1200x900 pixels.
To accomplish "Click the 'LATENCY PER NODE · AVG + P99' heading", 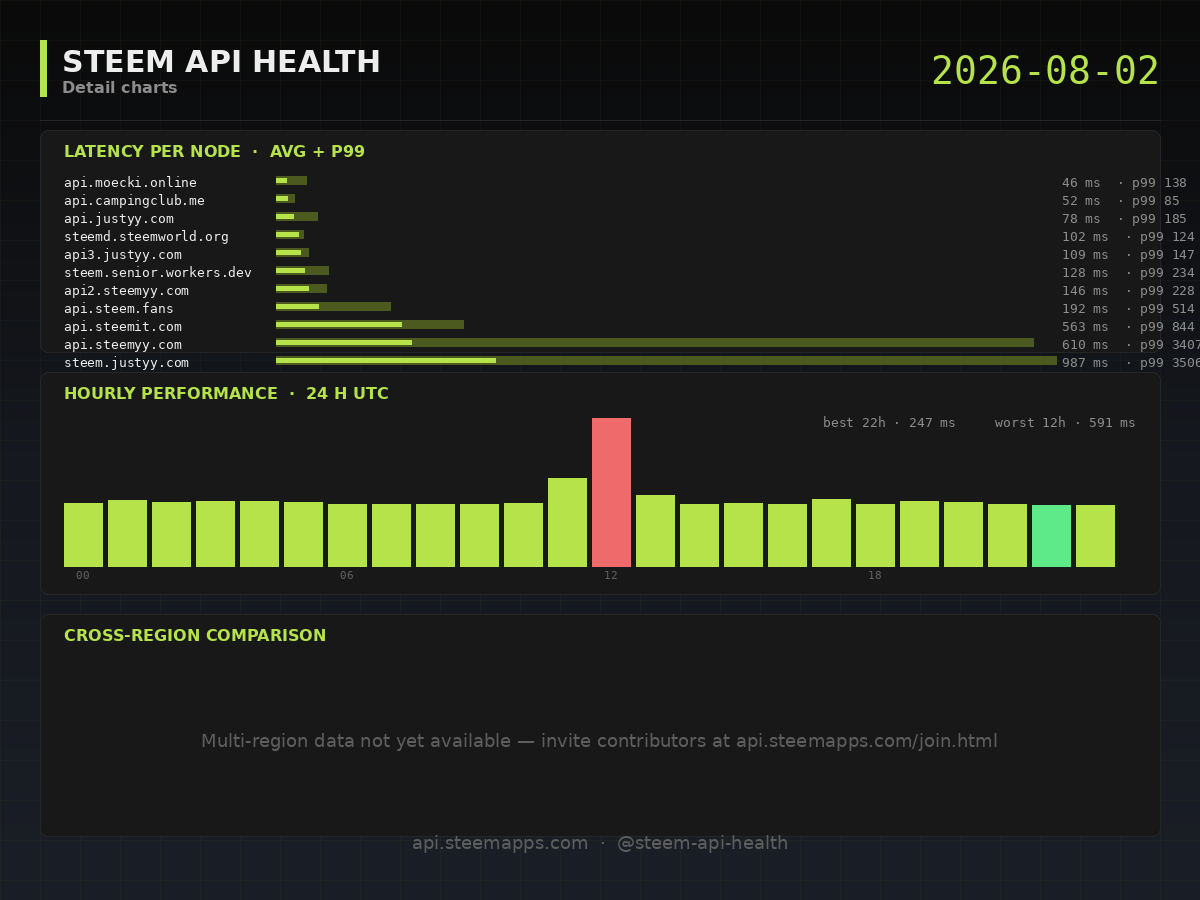I will pos(214,152).
